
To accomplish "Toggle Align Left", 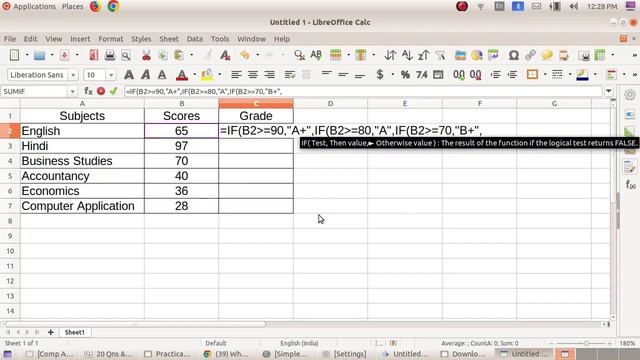I will (x=236, y=75).
